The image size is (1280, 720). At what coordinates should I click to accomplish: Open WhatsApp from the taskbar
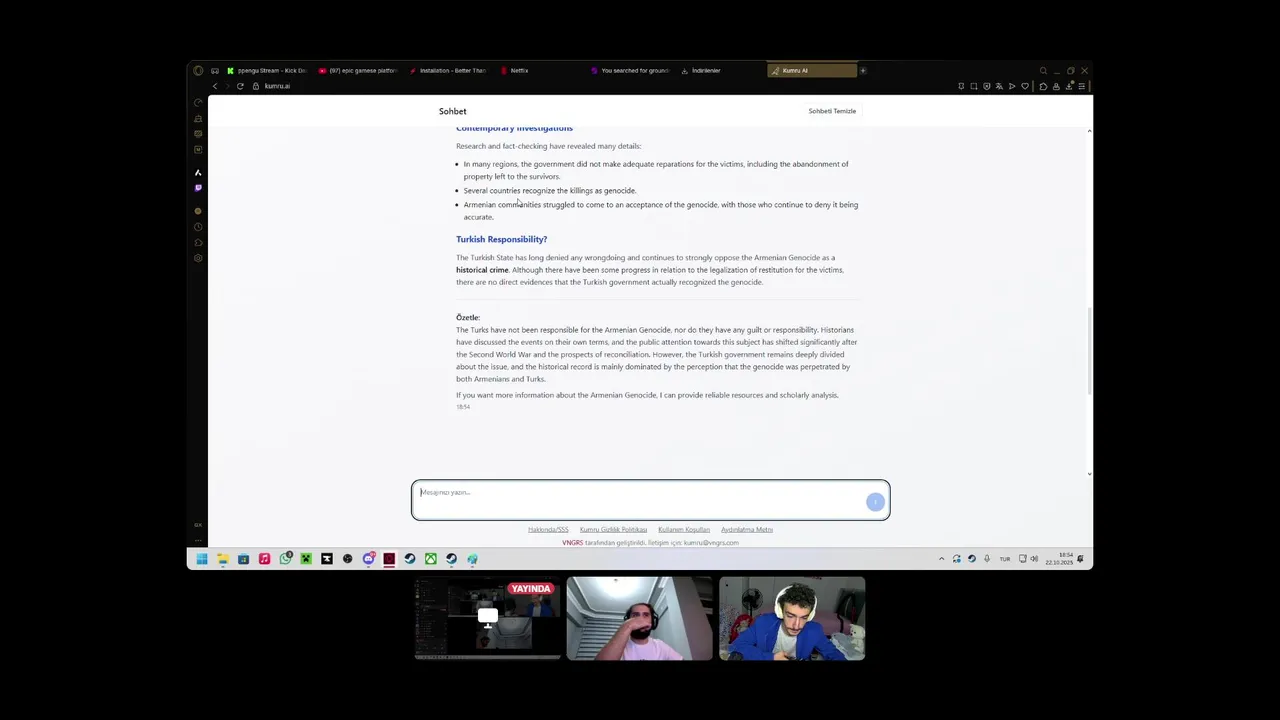coord(285,559)
